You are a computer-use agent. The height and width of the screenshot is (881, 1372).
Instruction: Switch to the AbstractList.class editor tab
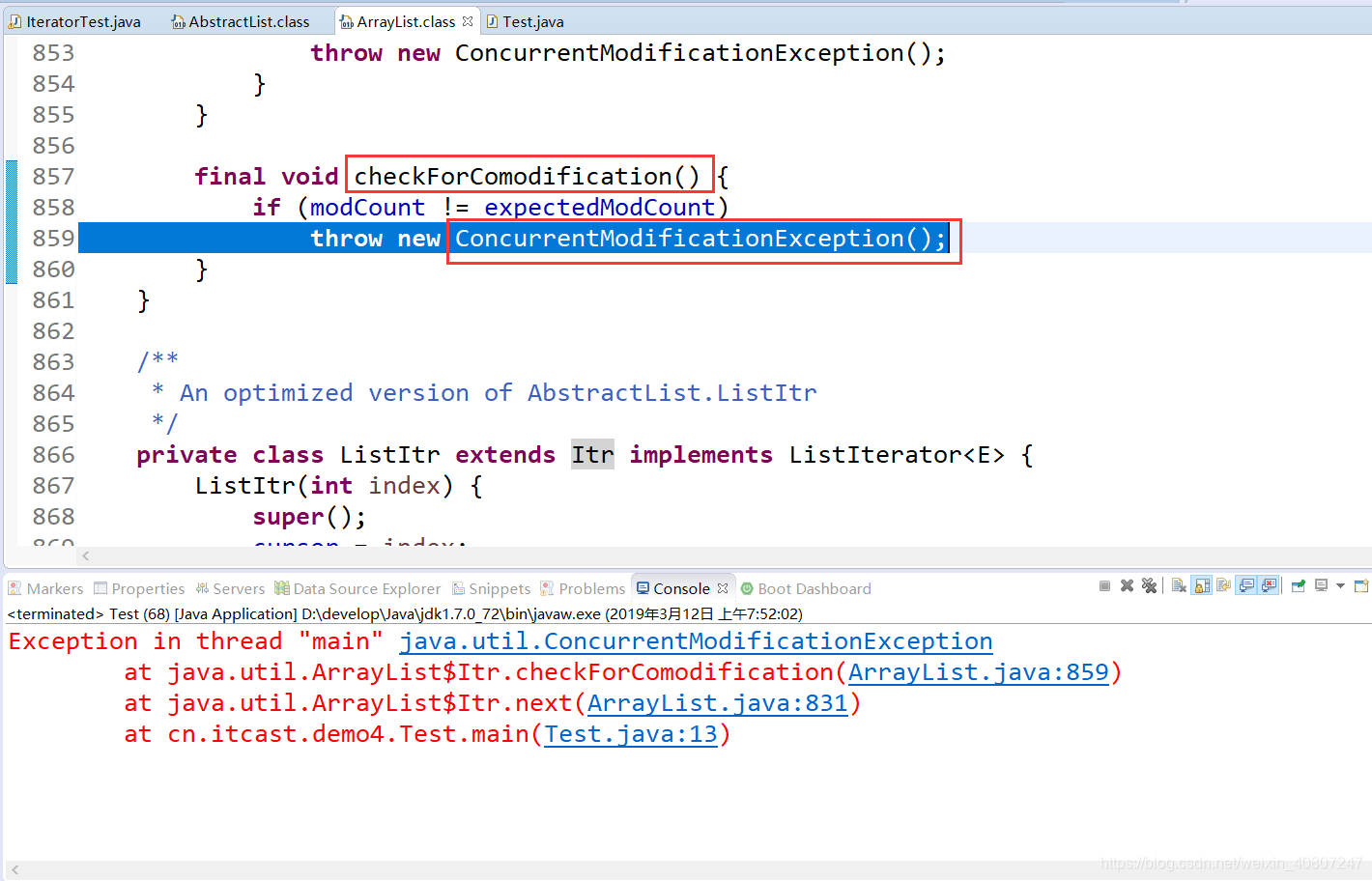(241, 21)
